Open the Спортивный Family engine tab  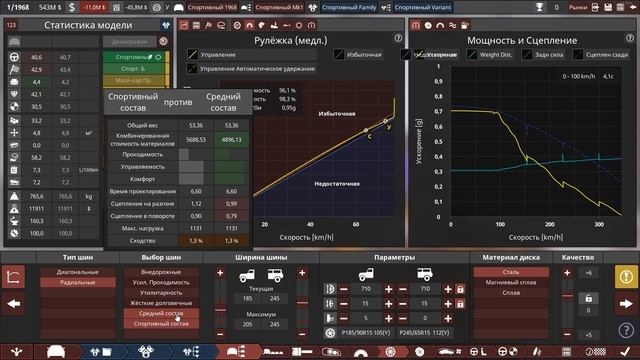click(349, 7)
